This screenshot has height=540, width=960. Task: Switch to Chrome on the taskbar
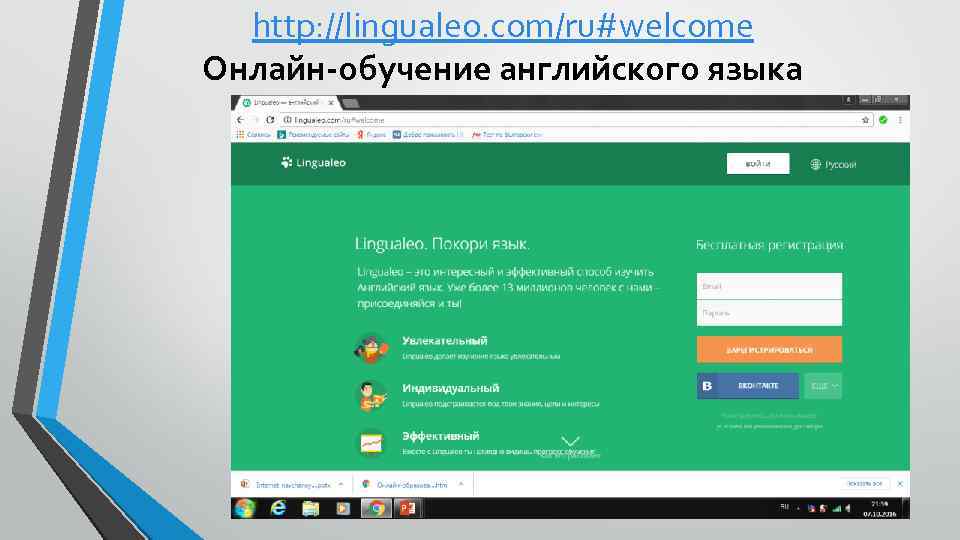[x=376, y=508]
